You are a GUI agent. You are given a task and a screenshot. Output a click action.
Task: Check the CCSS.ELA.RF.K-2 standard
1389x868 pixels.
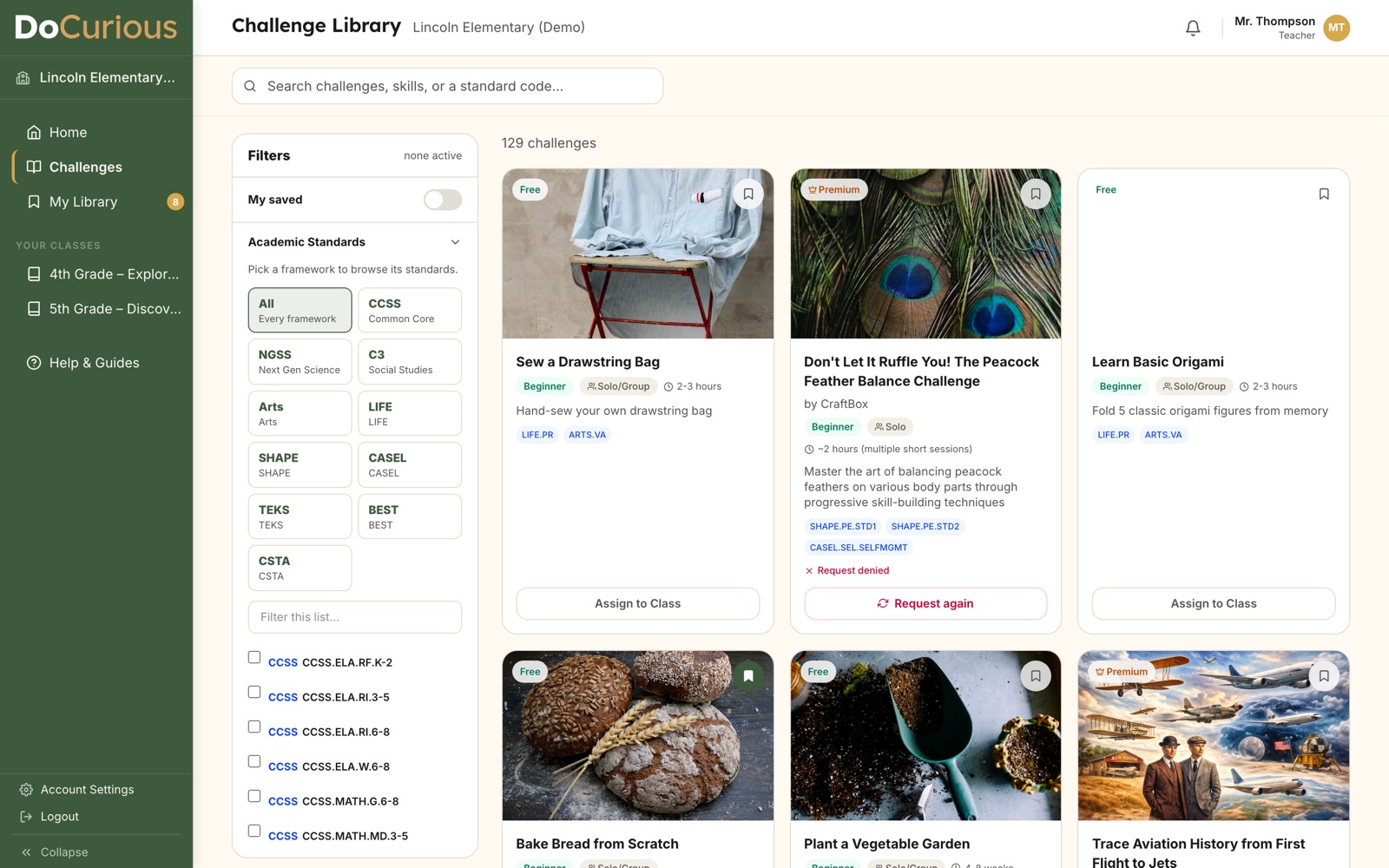[254, 657]
